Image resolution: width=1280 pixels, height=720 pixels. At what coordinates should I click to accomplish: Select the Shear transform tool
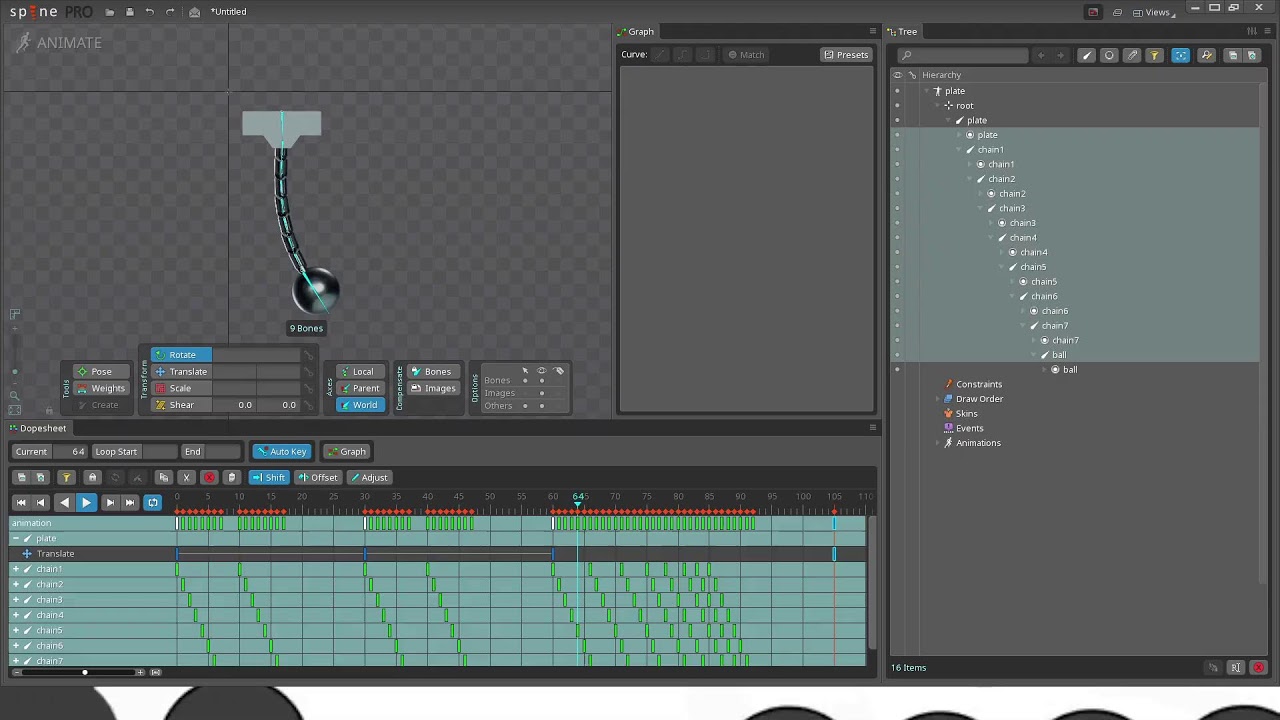tap(181, 405)
